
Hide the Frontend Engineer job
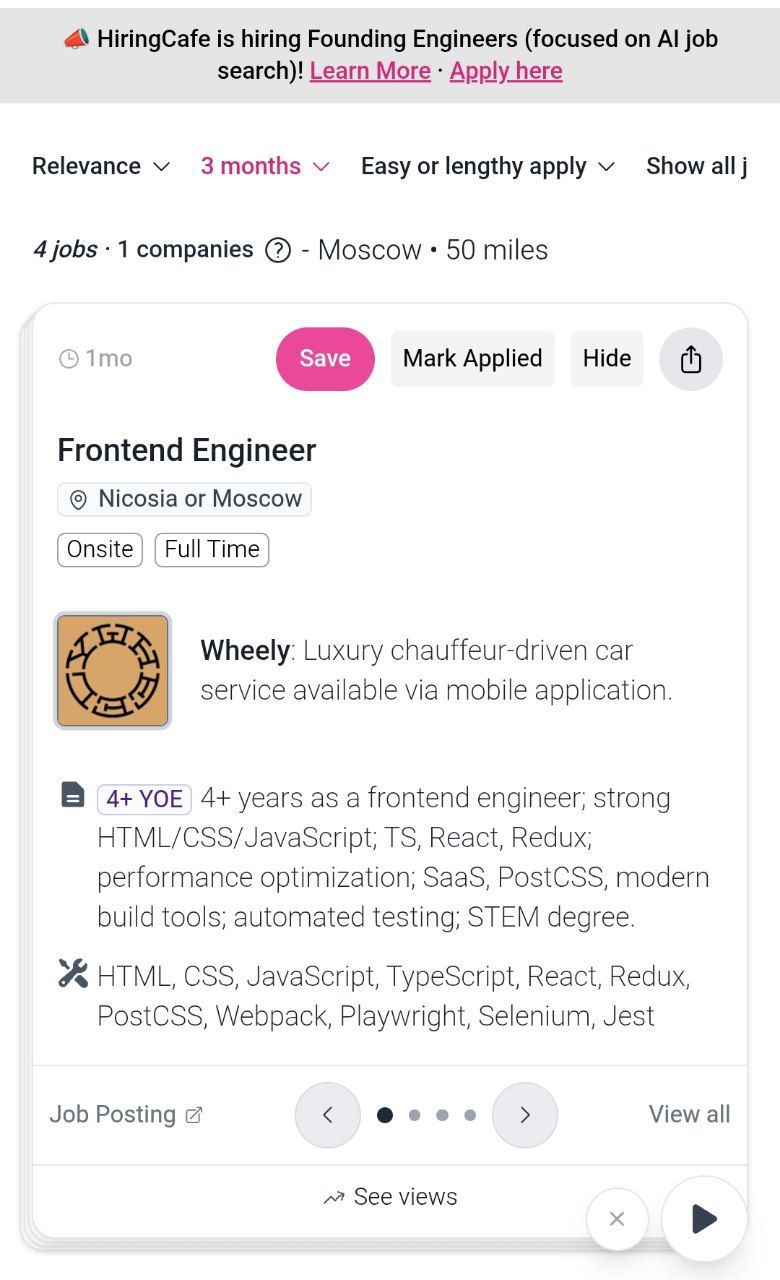click(607, 359)
